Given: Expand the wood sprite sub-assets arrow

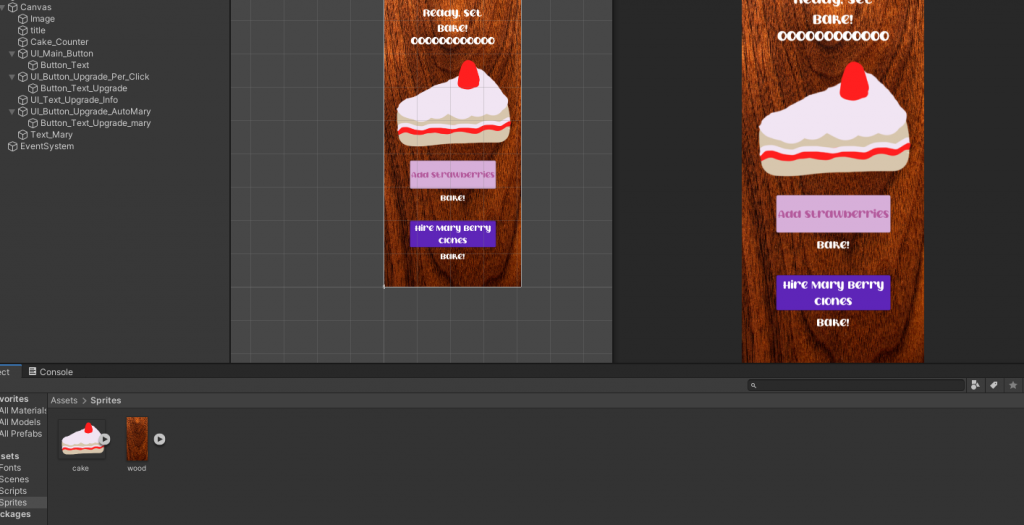Looking at the screenshot, I should (159, 439).
